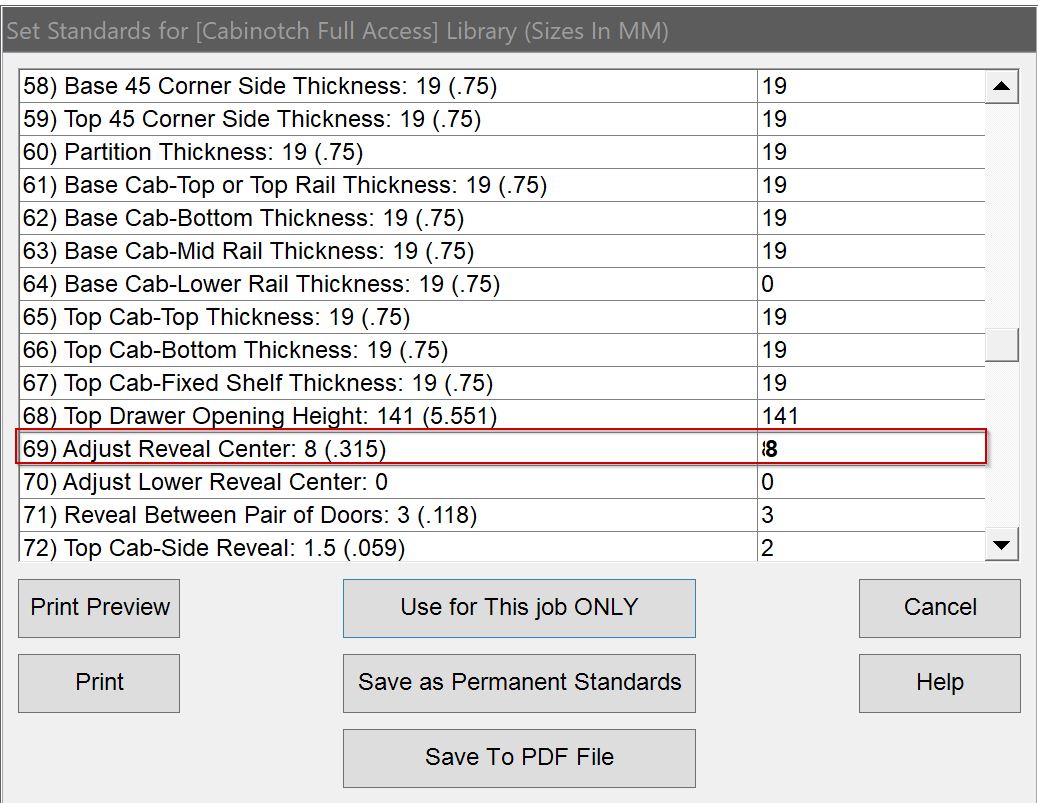The image size is (1038, 803).
Task: Click Adjust Lower Reveal Center value cell
Action: 870,482
